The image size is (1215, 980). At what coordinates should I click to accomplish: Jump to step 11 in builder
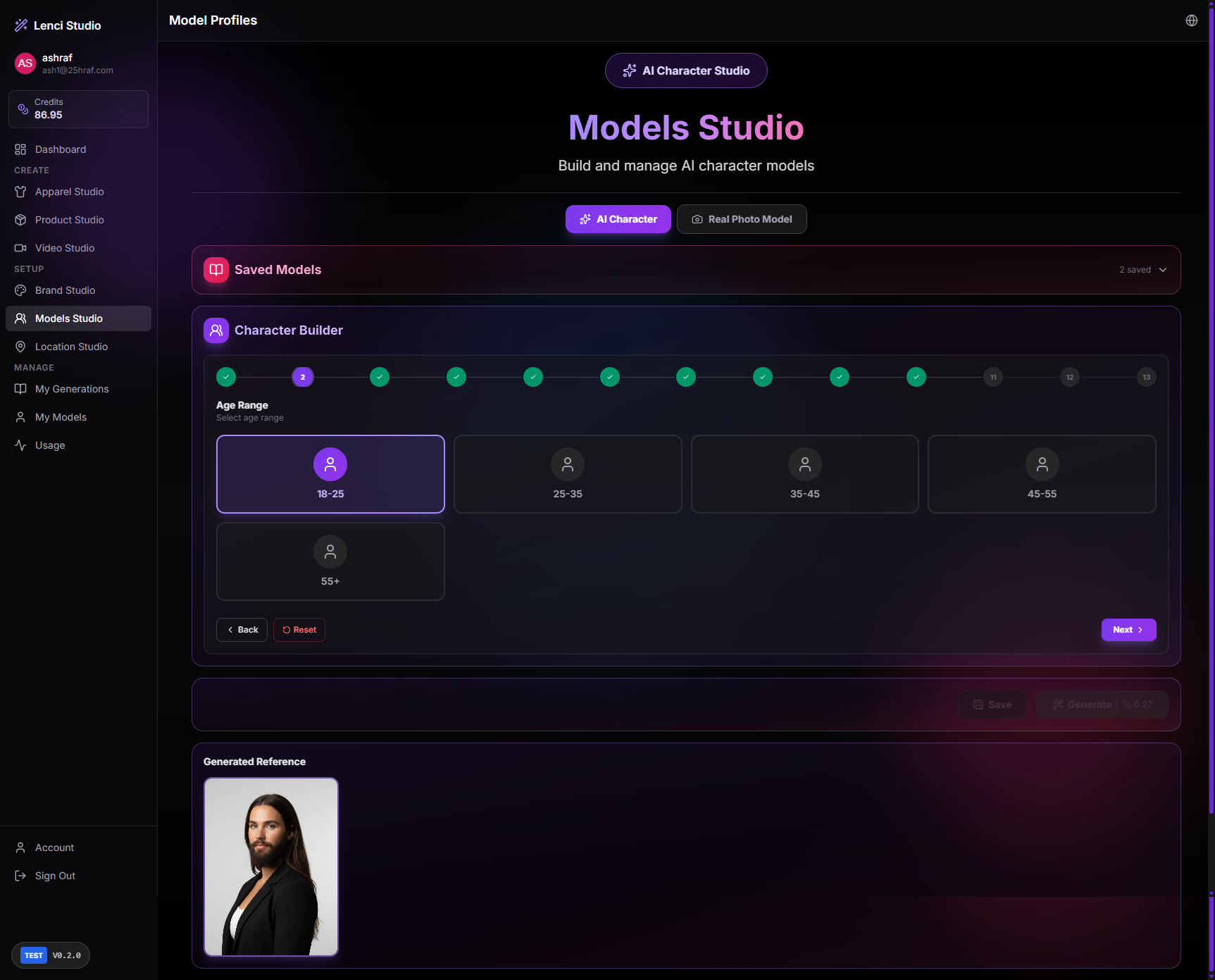click(992, 378)
